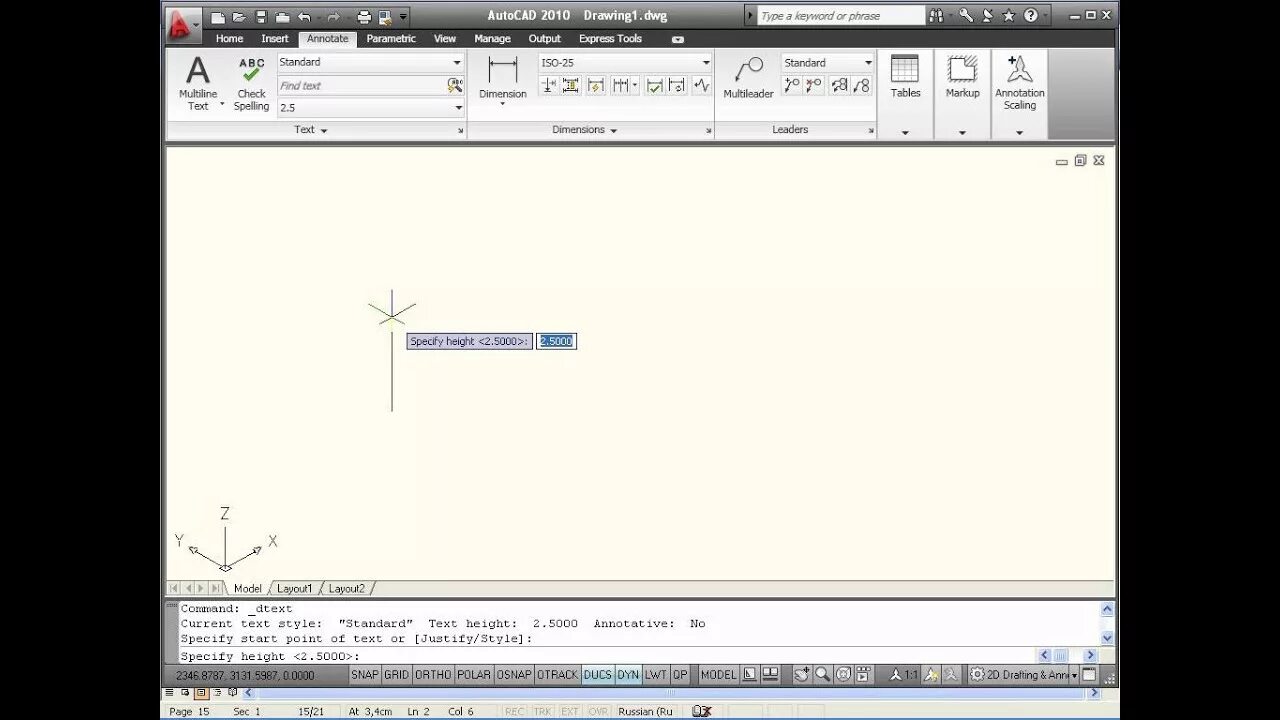The image size is (1280, 720).
Task: Switch to the Layout1 tab
Action: coord(295,589)
